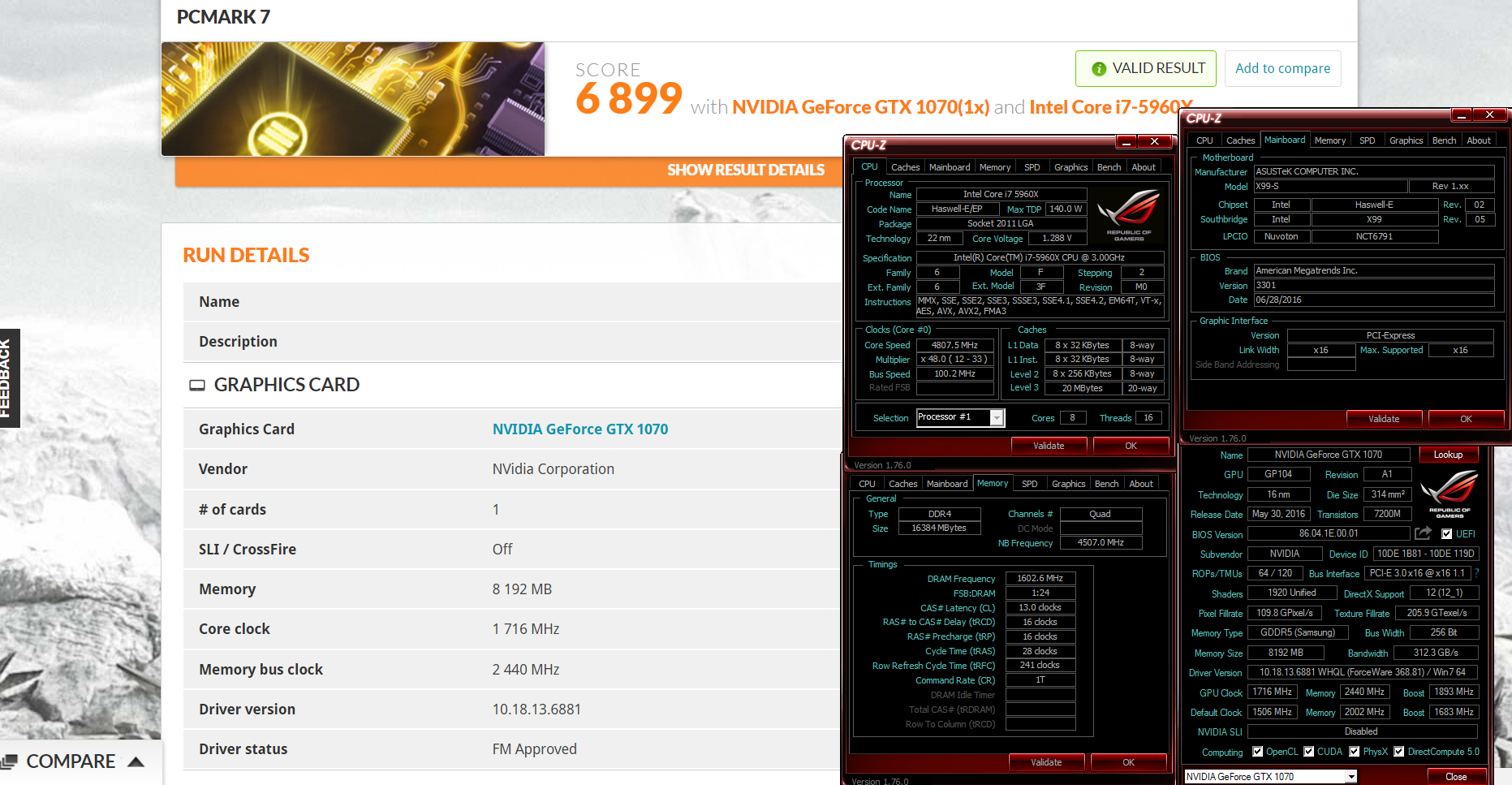Open the NVIDIA GeForce GTX 1070 link in Graphics Card row
The height and width of the screenshot is (785, 1512).
pyautogui.click(x=580, y=429)
